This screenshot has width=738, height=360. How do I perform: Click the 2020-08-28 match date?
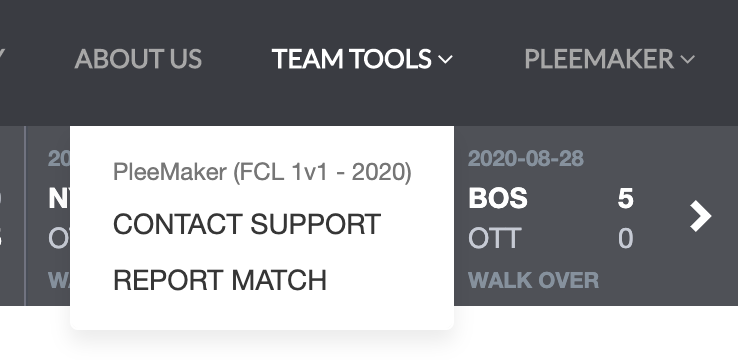pos(526,159)
